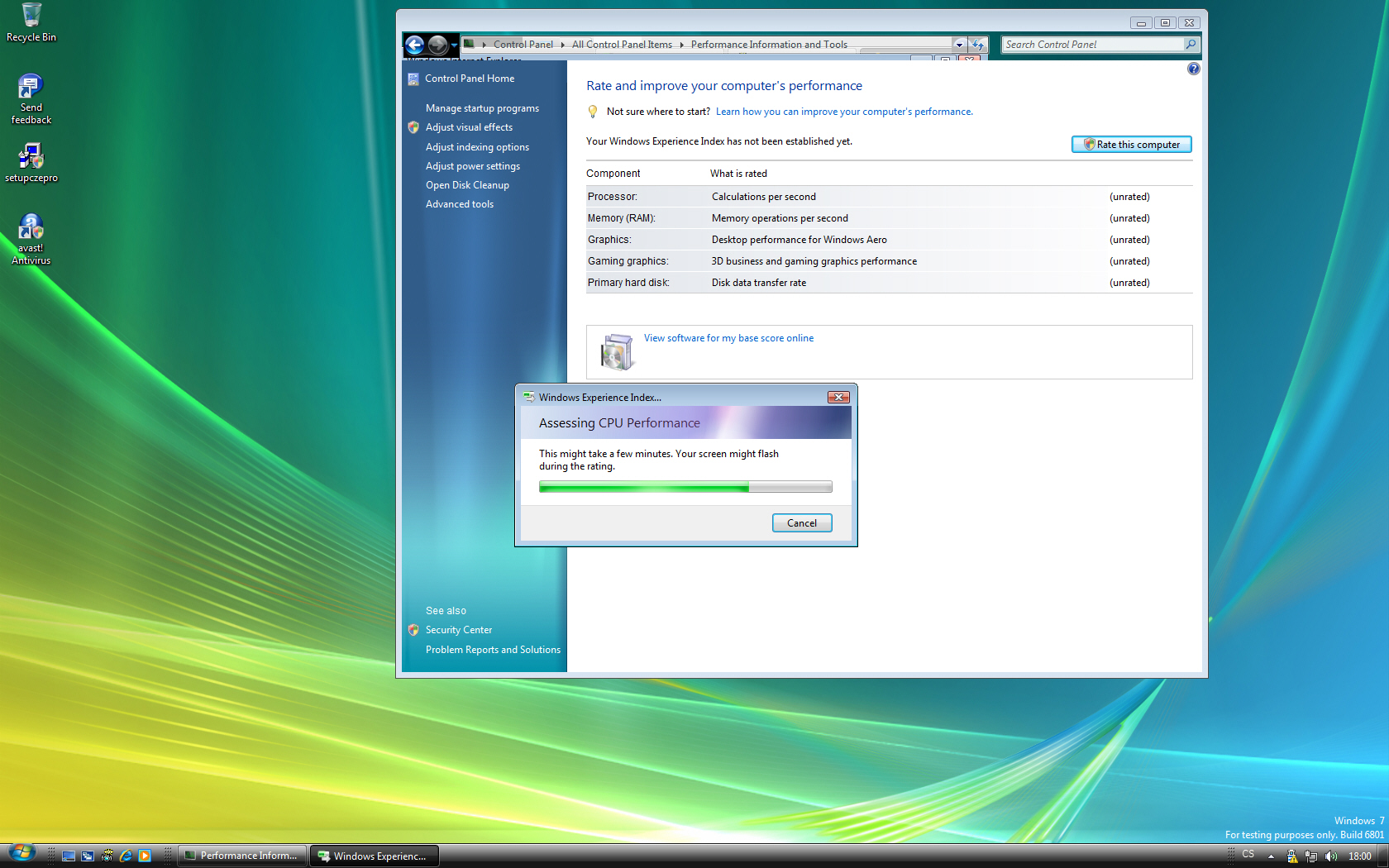Screen dimensions: 1389x868
Task: Click the taskbar clock showing 18:00
Action: [1359, 856]
